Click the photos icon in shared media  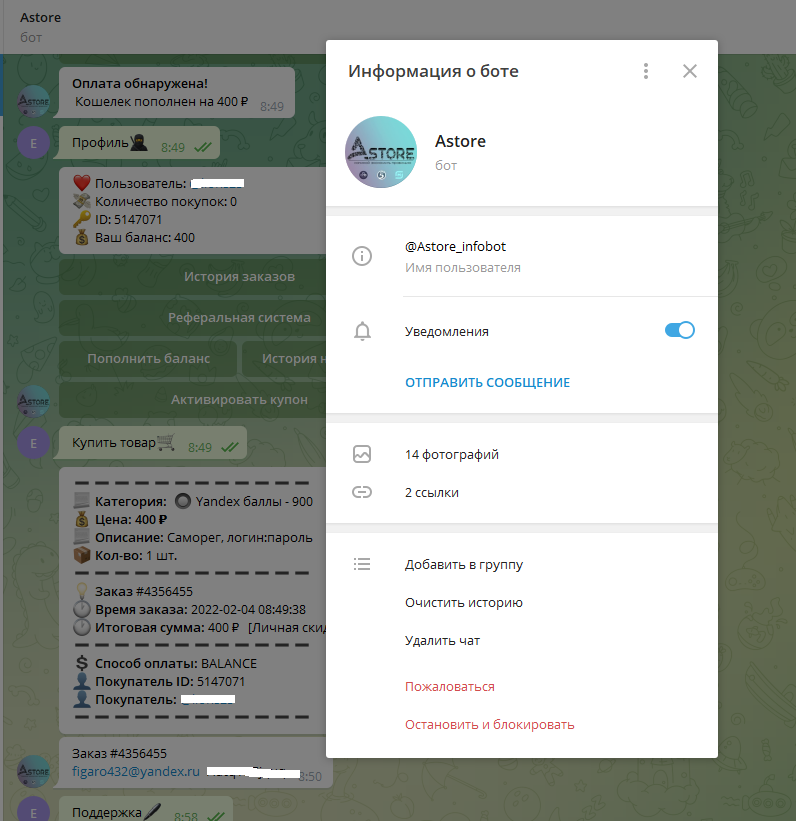pos(362,454)
